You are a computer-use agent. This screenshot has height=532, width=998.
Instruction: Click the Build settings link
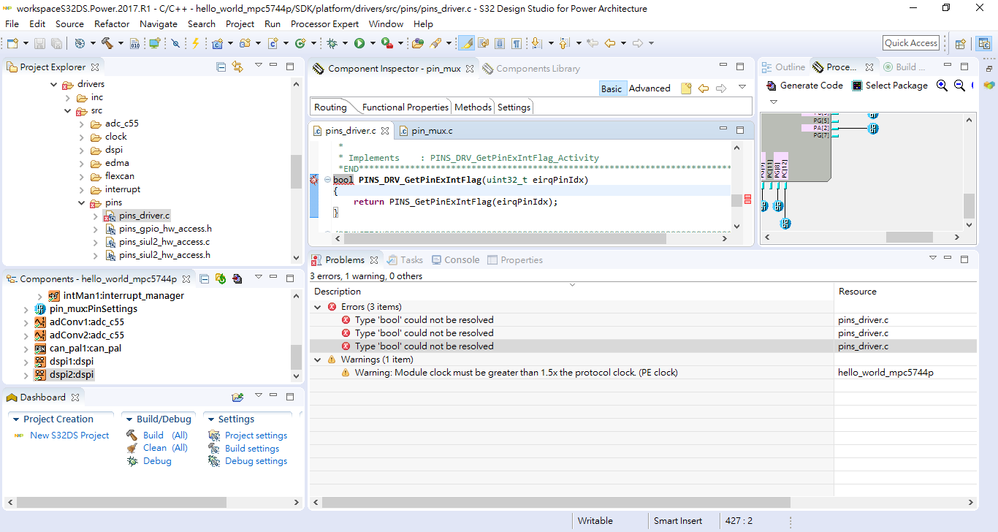pos(252,448)
